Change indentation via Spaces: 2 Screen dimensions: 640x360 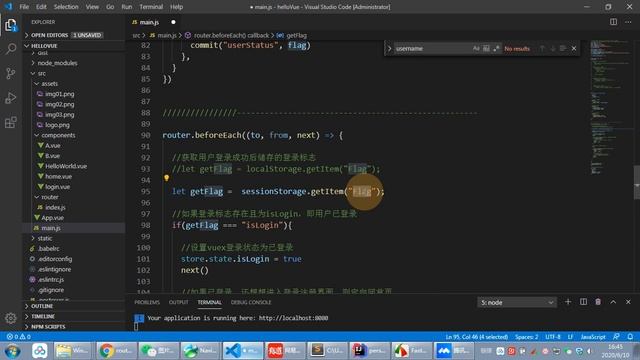[526, 337]
